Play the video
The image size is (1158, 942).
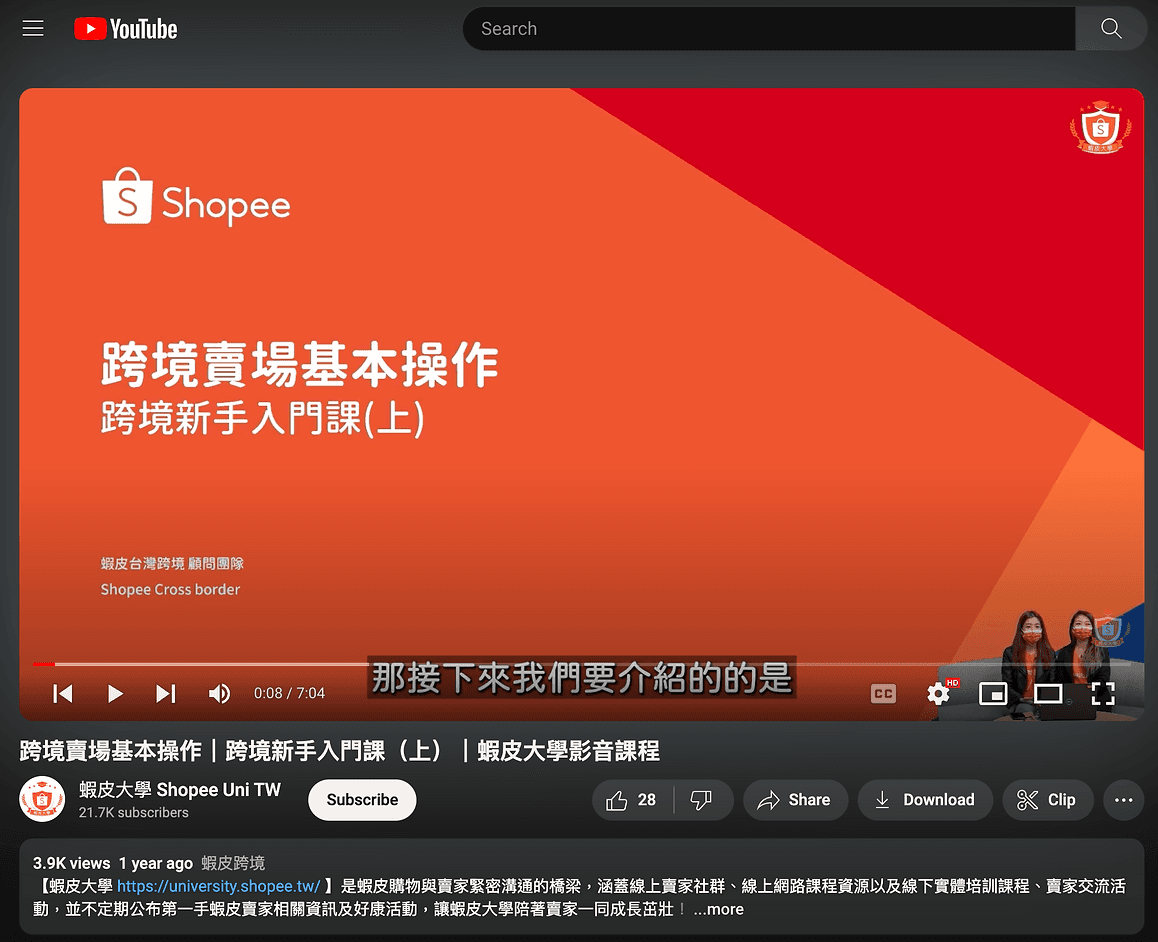[x=114, y=693]
